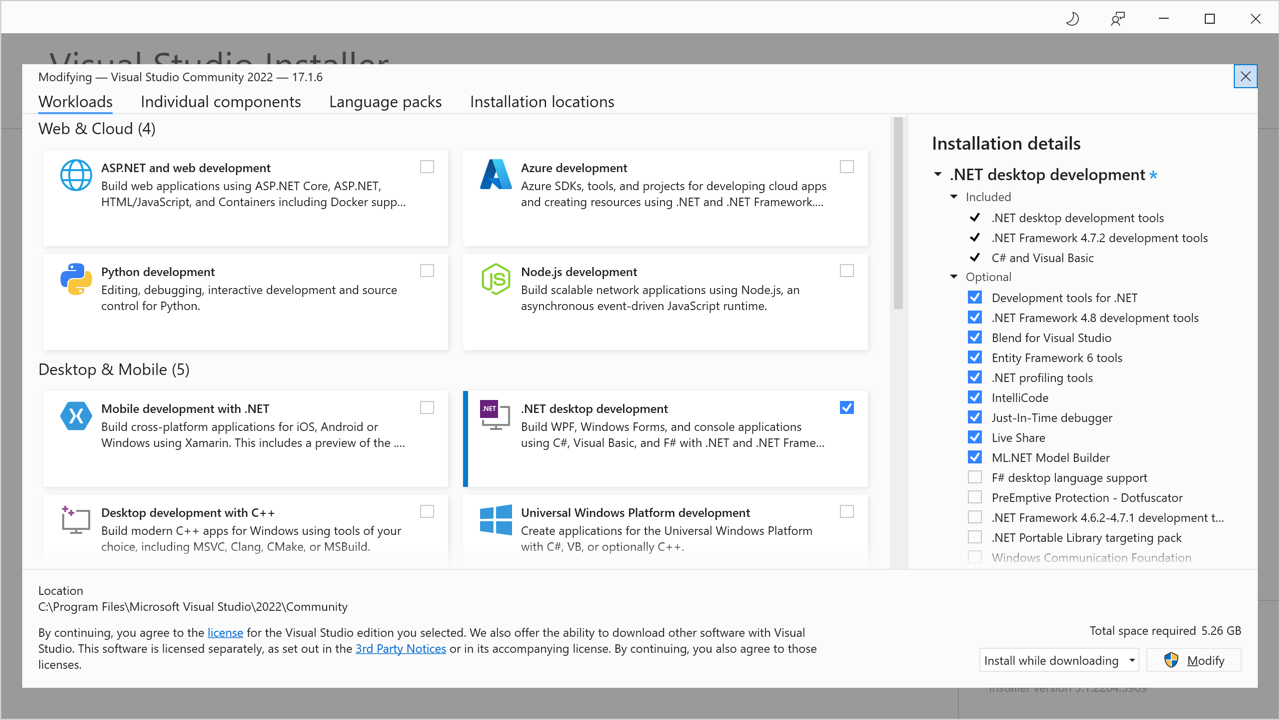Check .NET Portable Library targeting pack

(x=975, y=537)
